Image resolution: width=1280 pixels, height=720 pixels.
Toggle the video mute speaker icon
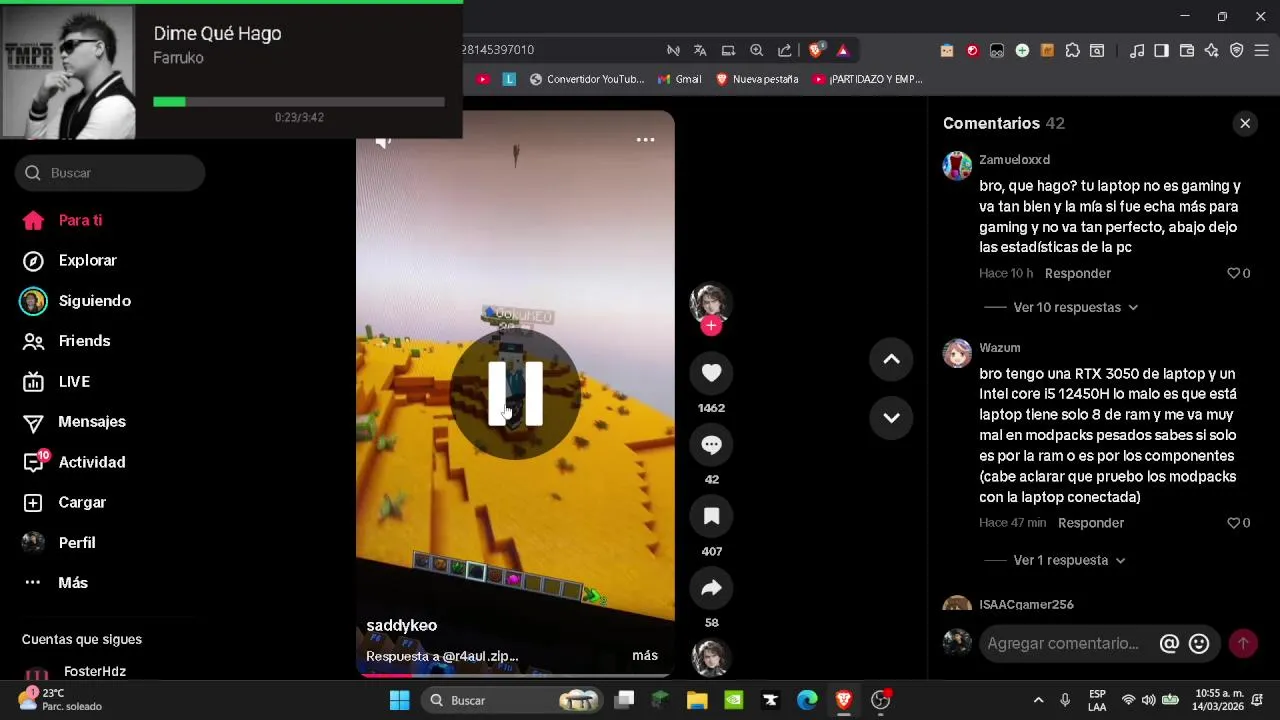pos(384,141)
